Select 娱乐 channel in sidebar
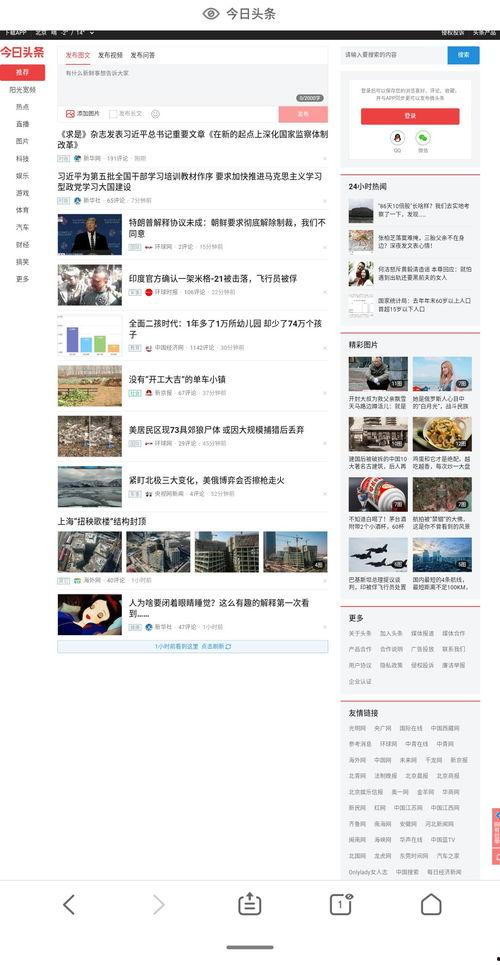 pos(22,176)
